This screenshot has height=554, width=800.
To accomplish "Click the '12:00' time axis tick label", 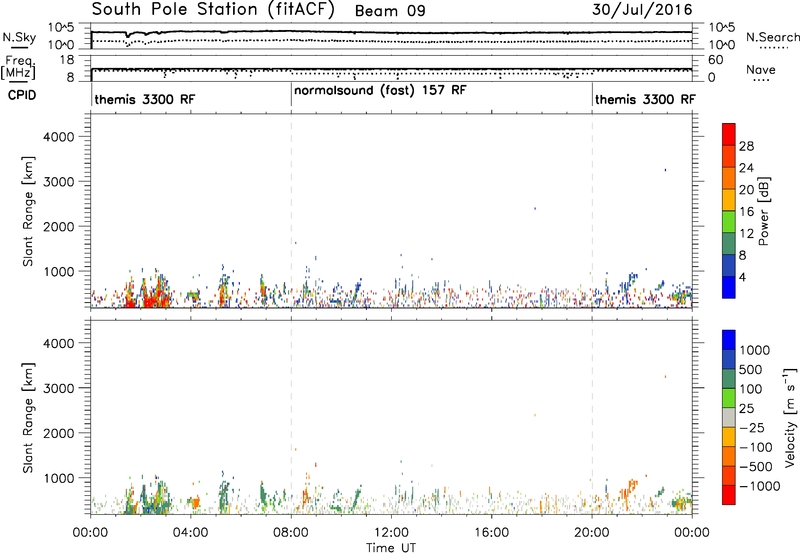I will coord(391,533).
